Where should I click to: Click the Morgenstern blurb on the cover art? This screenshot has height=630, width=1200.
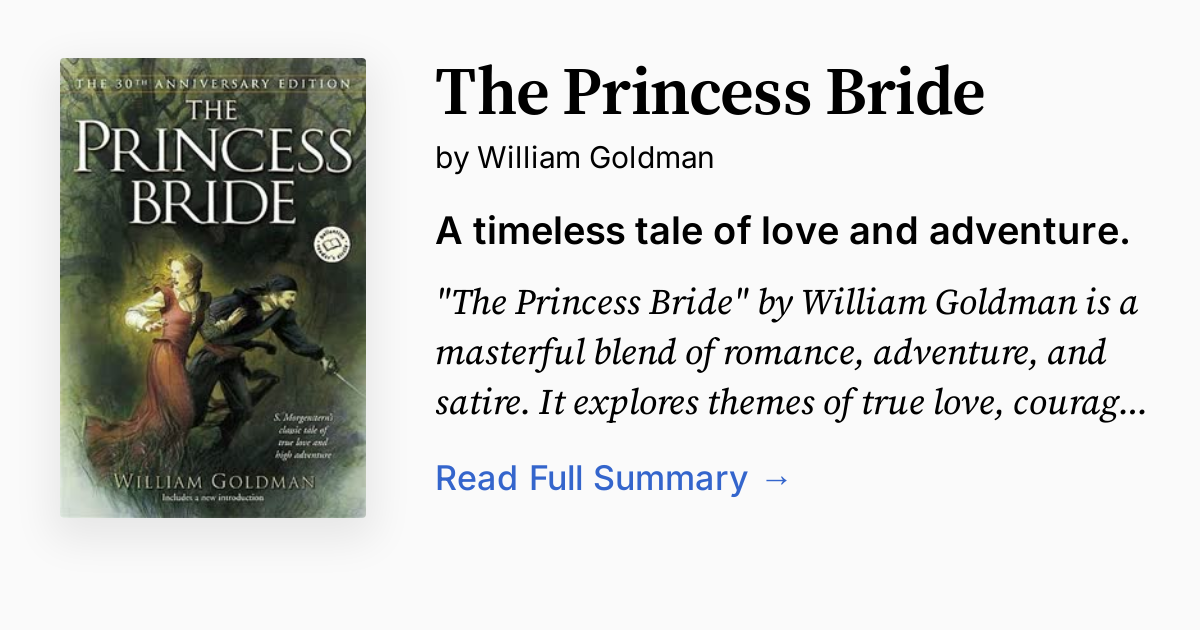click(304, 434)
